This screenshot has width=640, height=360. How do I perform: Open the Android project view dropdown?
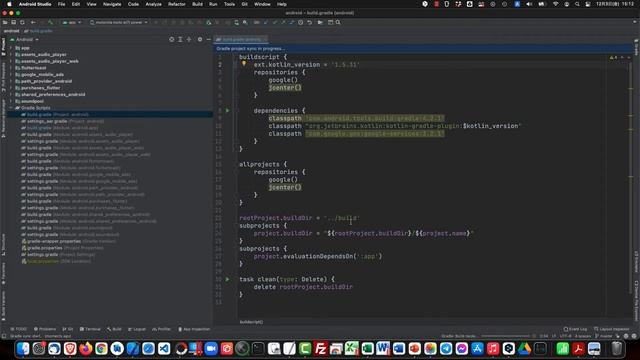[24, 40]
